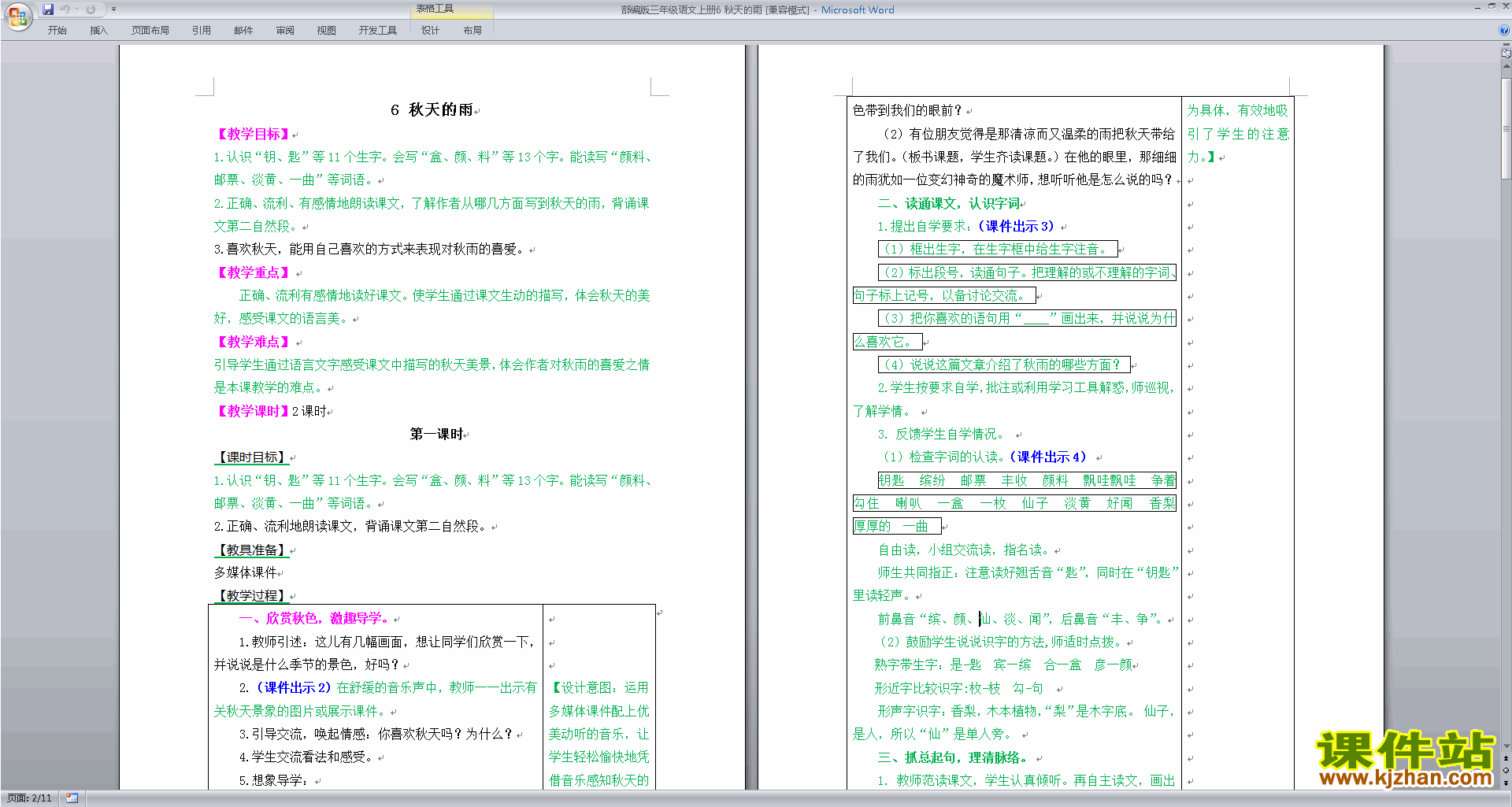Click the heading 一、欣赏秋色，激趣导学。
The width and height of the screenshot is (1512, 807).
(314, 618)
